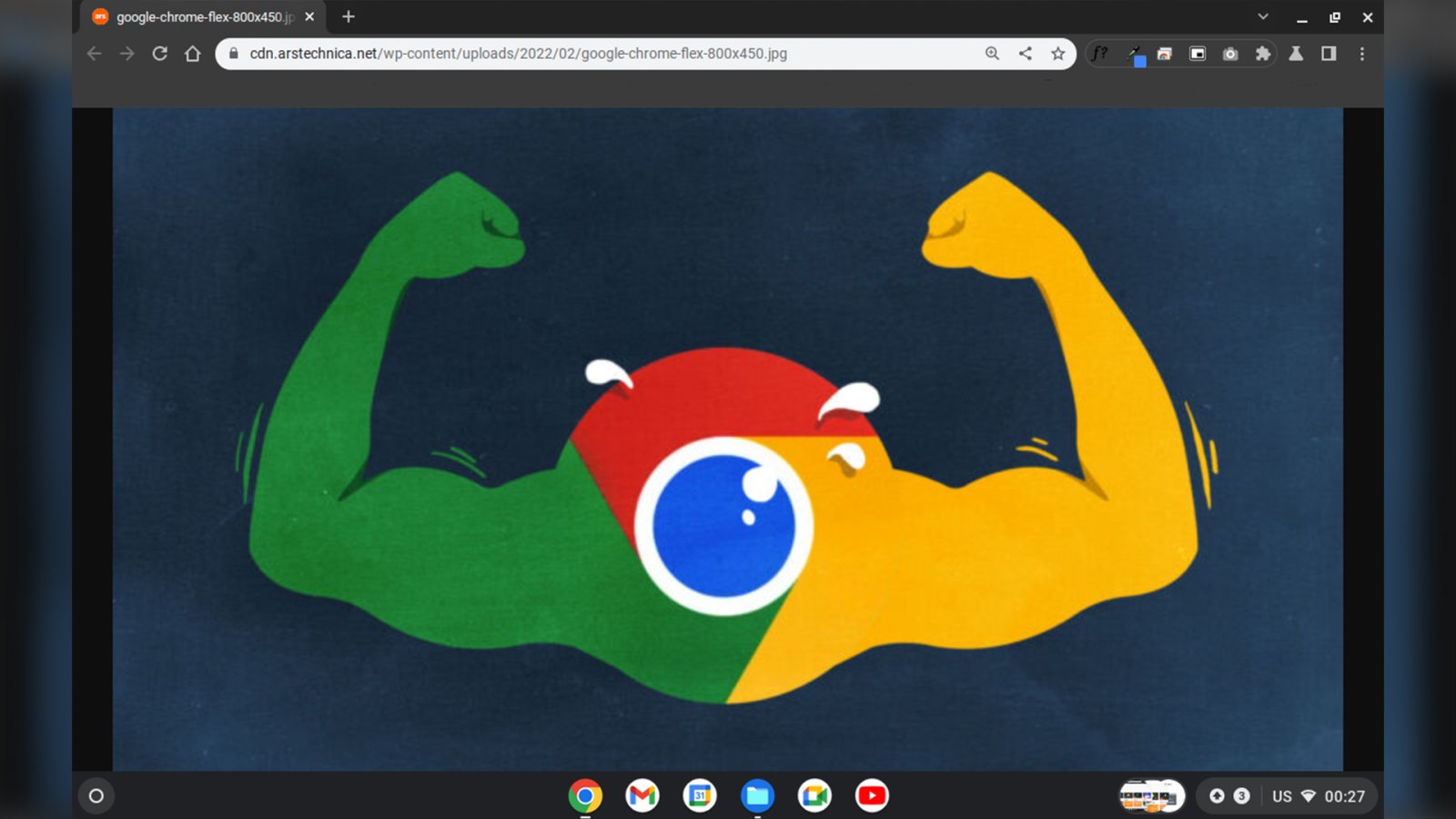Go to the browser home page
The width and height of the screenshot is (1456, 819).
pos(192,54)
